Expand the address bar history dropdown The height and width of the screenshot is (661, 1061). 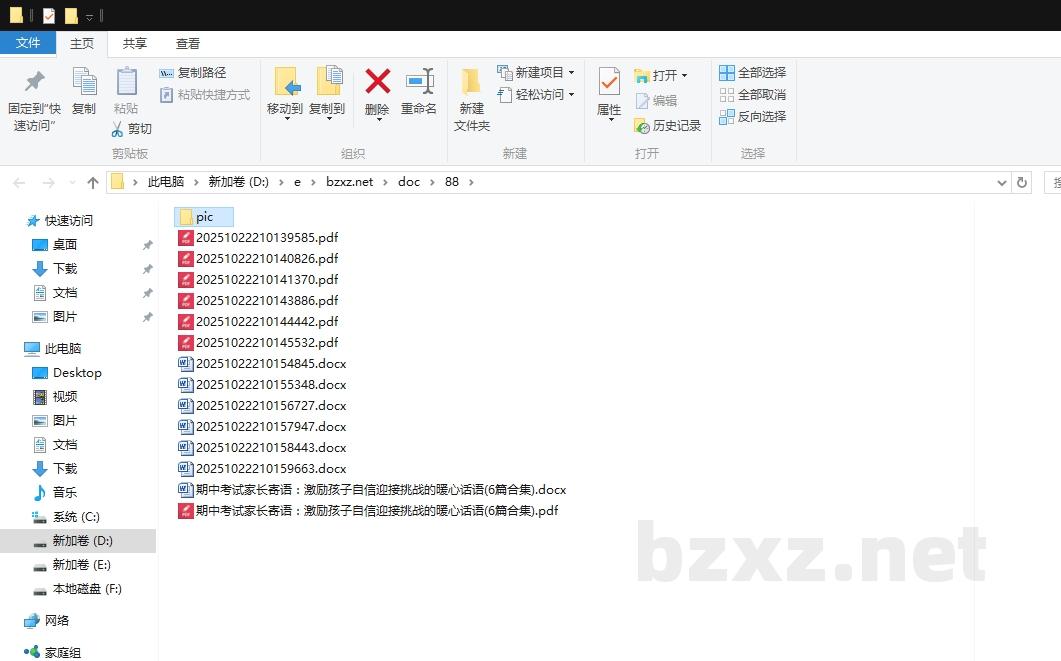[x=1002, y=182]
